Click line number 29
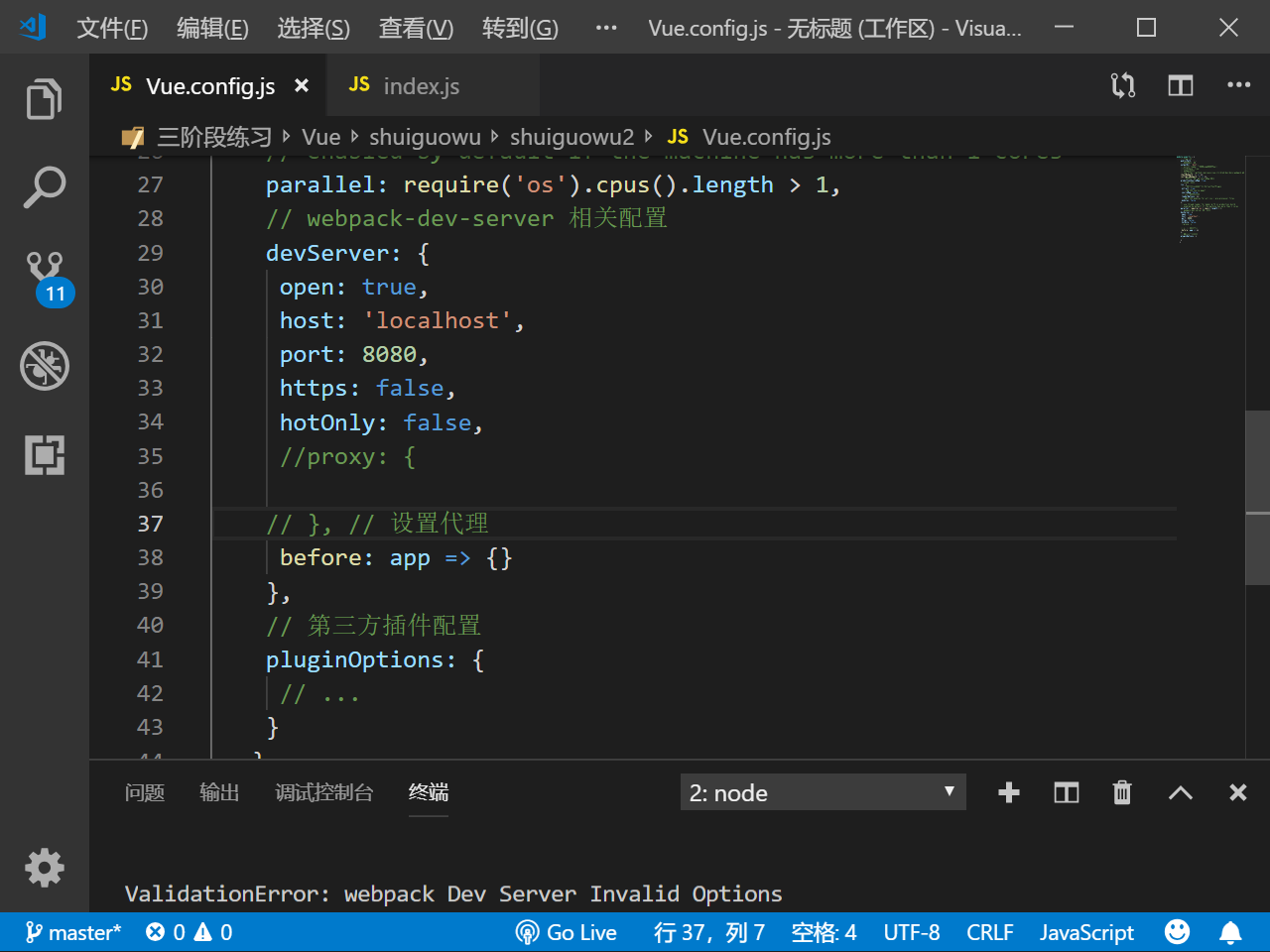The width and height of the screenshot is (1270, 952). point(150,253)
